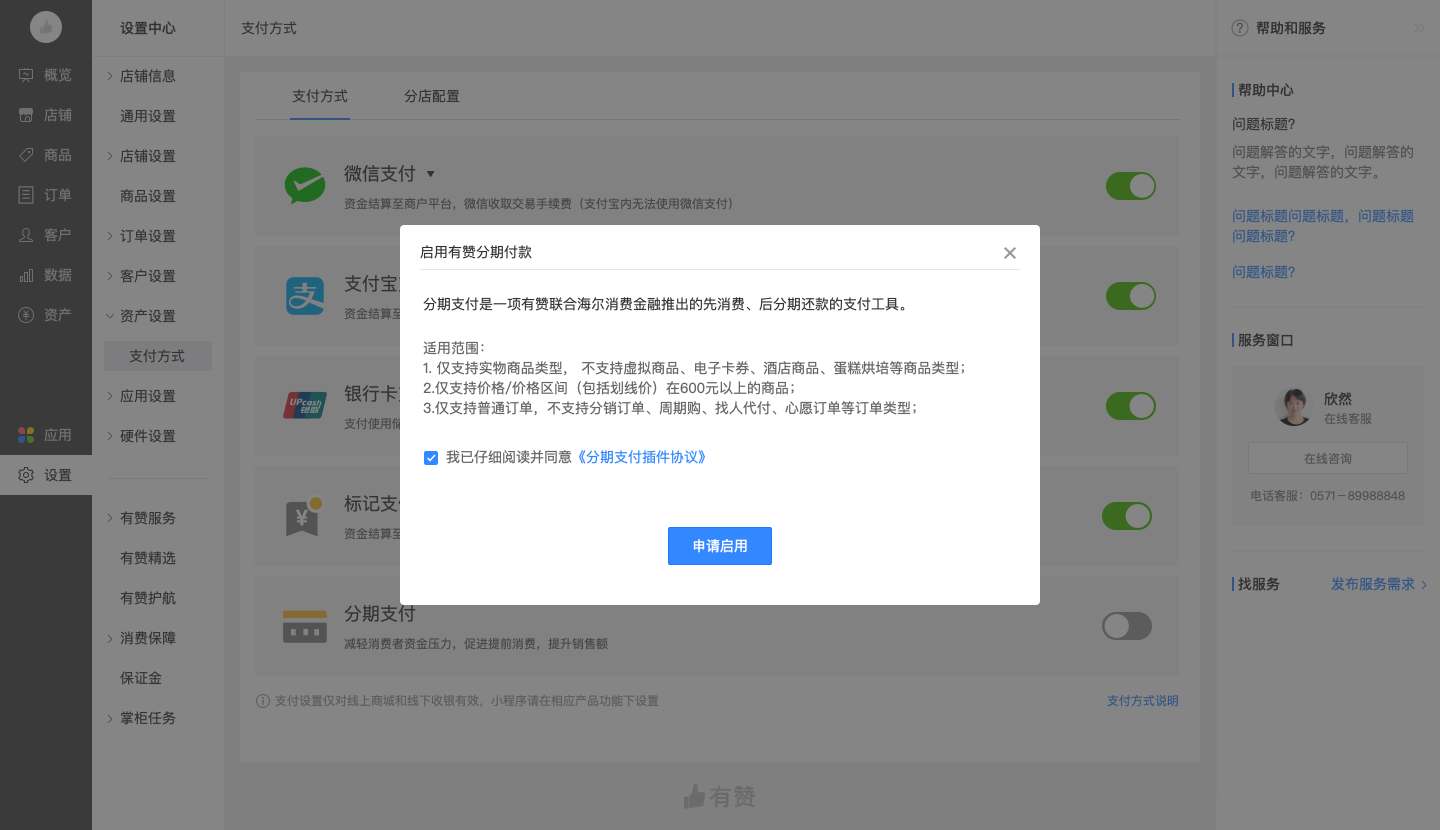1440x830 pixels.
Task: Click the 设置 gear icon
Action: pos(27,475)
